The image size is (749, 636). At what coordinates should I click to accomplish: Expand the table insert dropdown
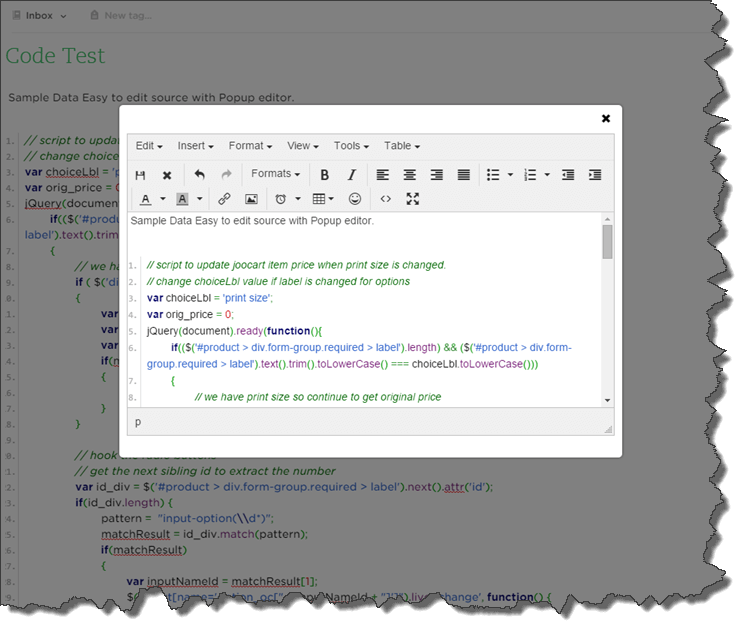323,199
